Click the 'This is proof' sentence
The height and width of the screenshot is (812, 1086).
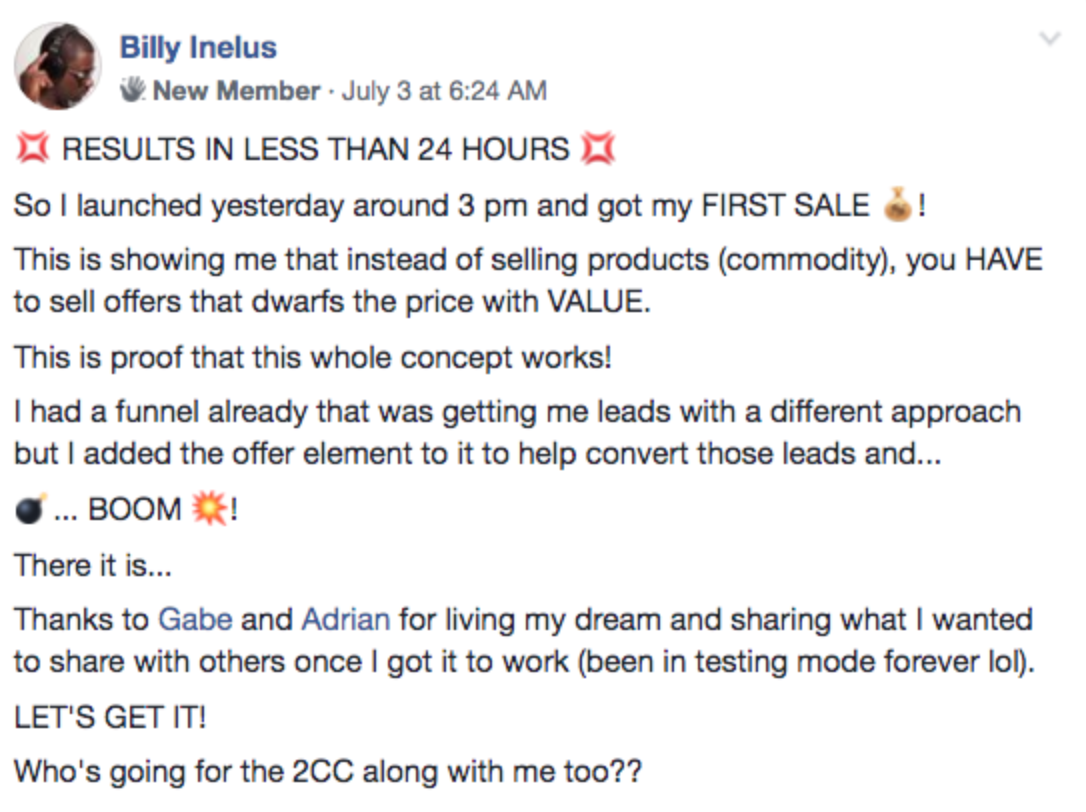[313, 358]
